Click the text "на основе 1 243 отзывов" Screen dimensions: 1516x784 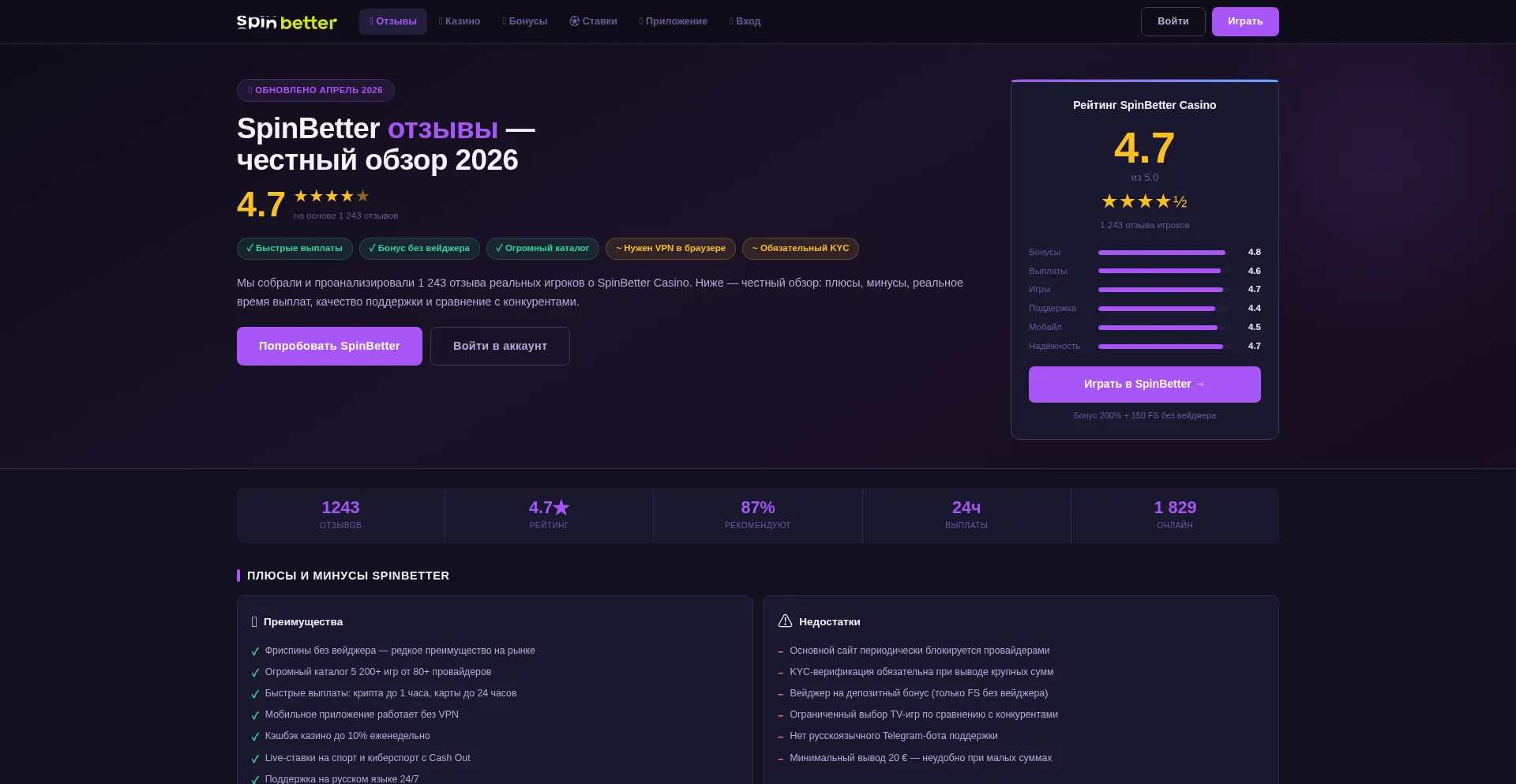coord(346,216)
